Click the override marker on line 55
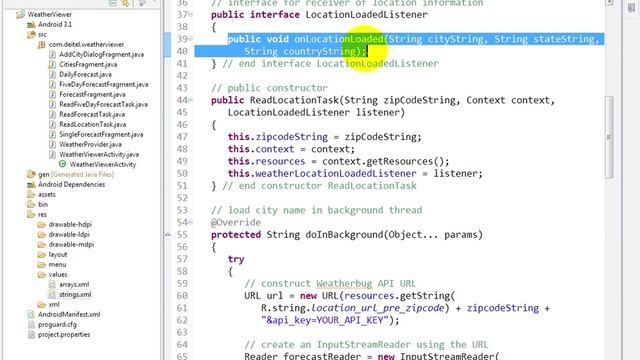 point(168,235)
